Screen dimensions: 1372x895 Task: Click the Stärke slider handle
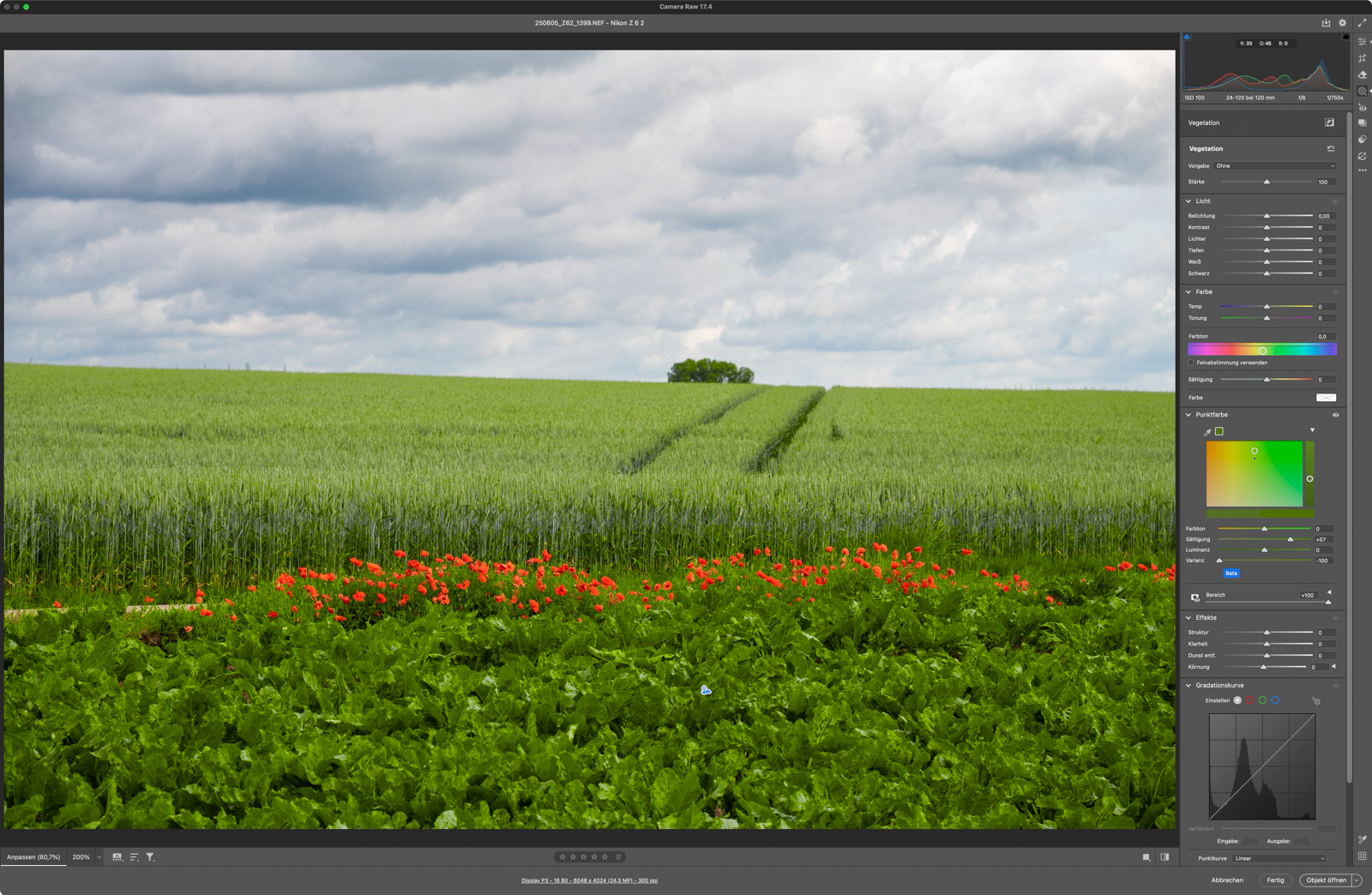tap(1267, 182)
